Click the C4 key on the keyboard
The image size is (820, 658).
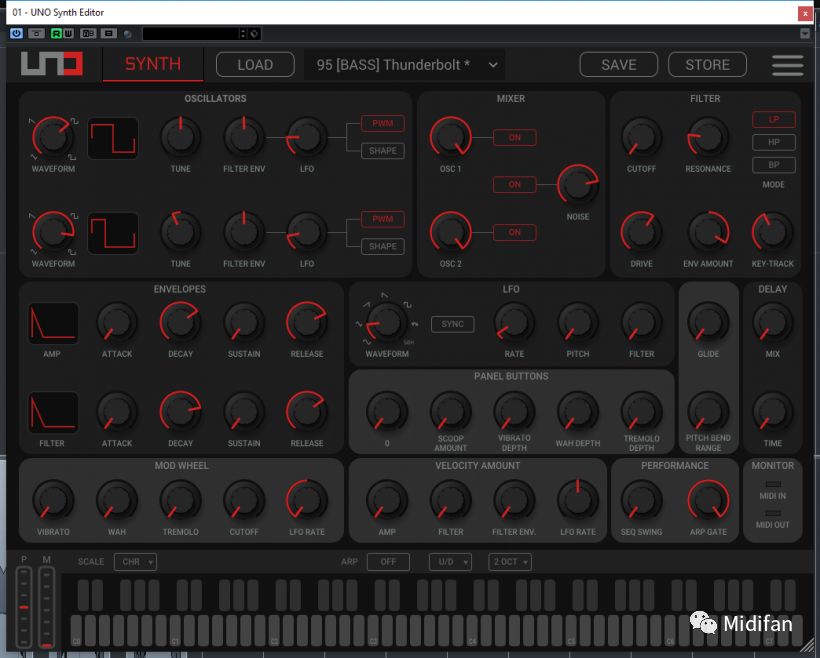[472, 631]
